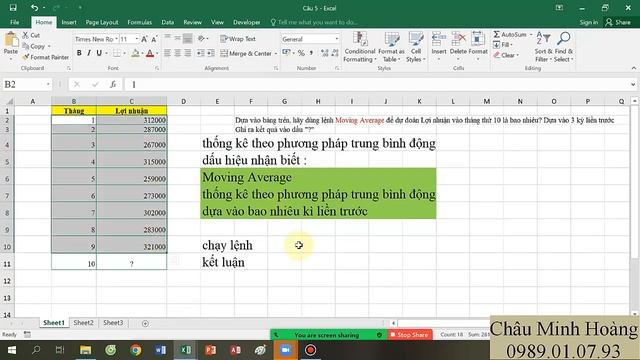Open Chrome from the taskbar
This screenshot has height=360, width=640.
coord(136,350)
